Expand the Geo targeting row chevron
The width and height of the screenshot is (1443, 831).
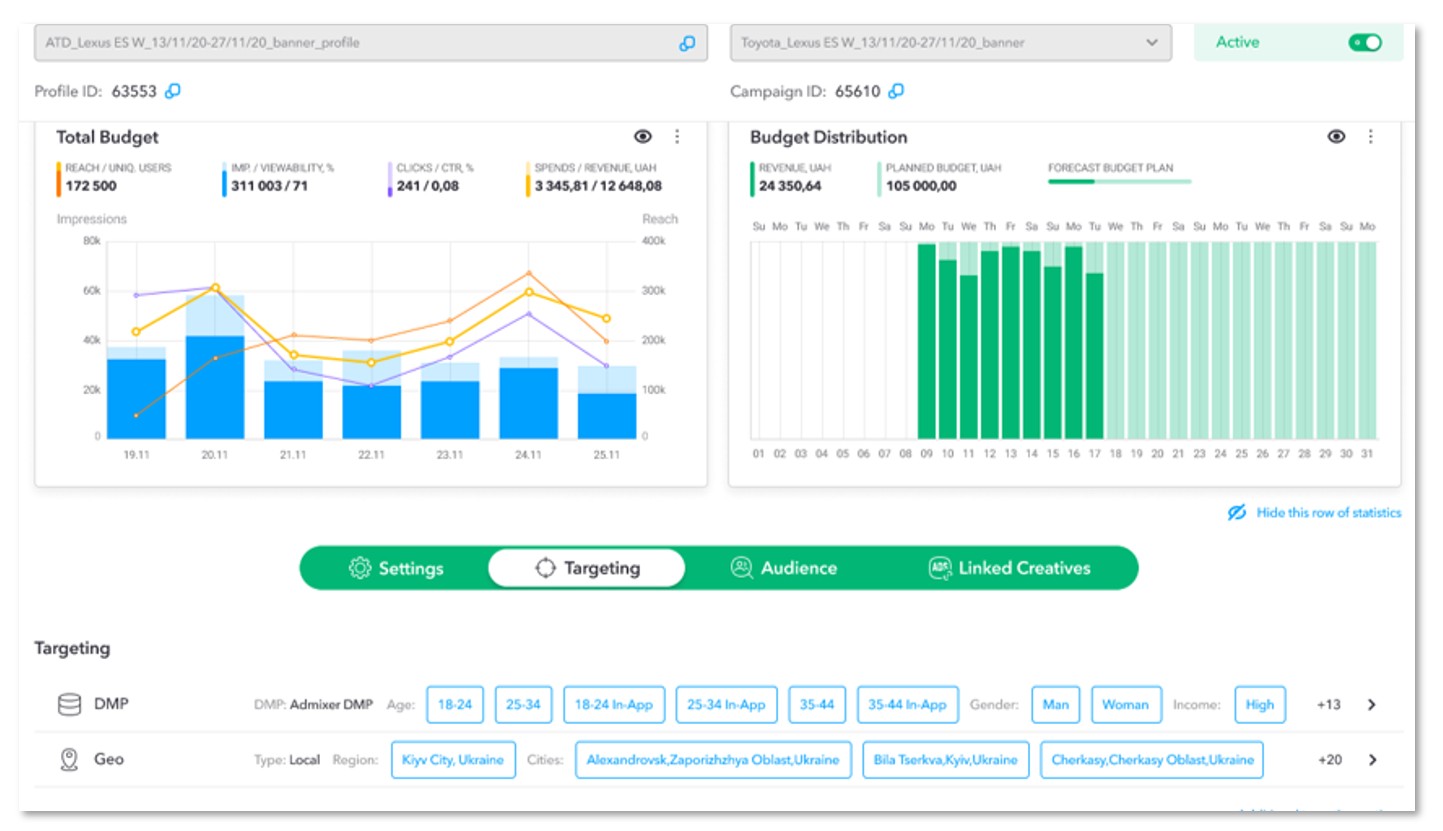[1372, 760]
